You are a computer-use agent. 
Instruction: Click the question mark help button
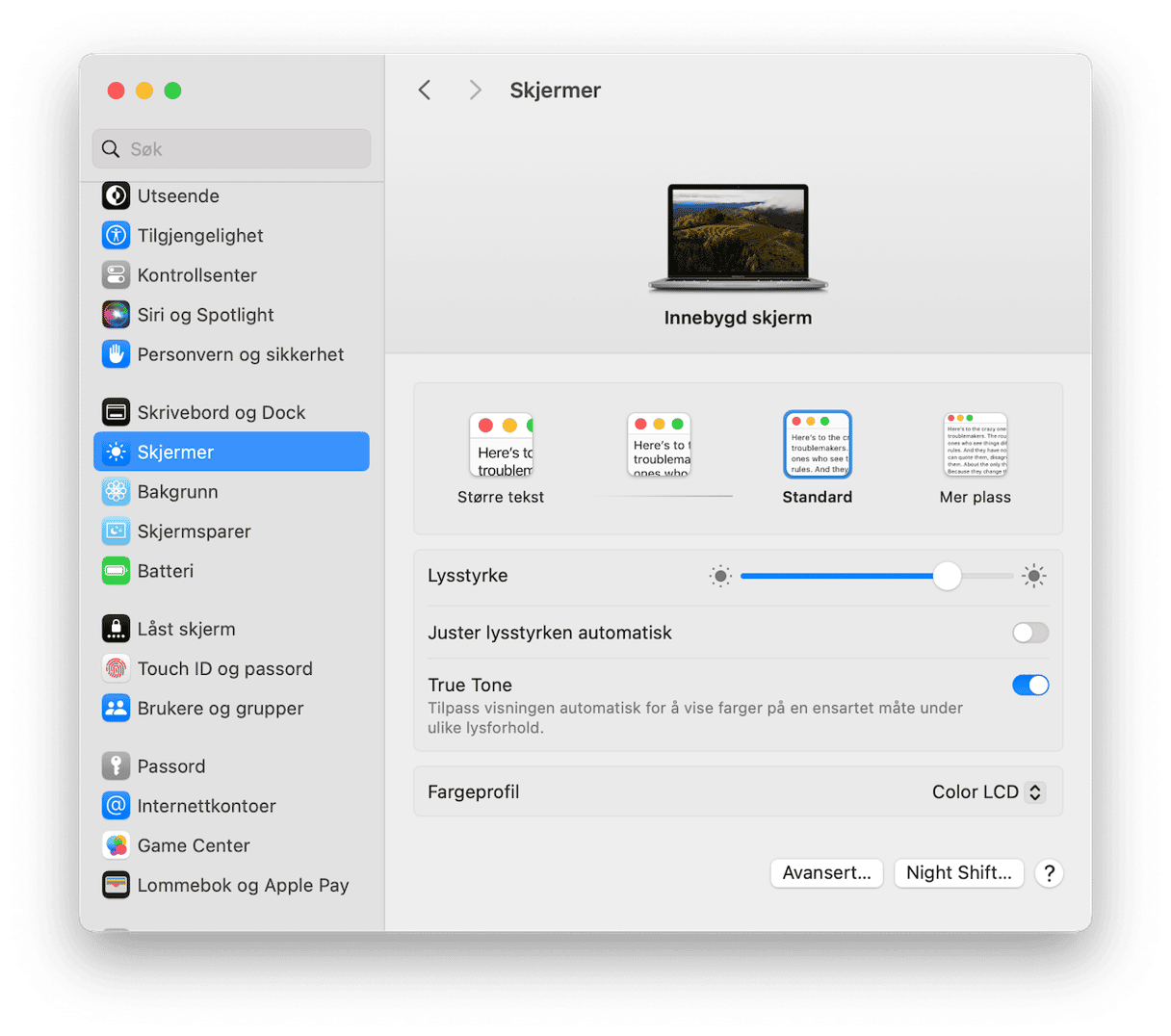click(x=1049, y=873)
